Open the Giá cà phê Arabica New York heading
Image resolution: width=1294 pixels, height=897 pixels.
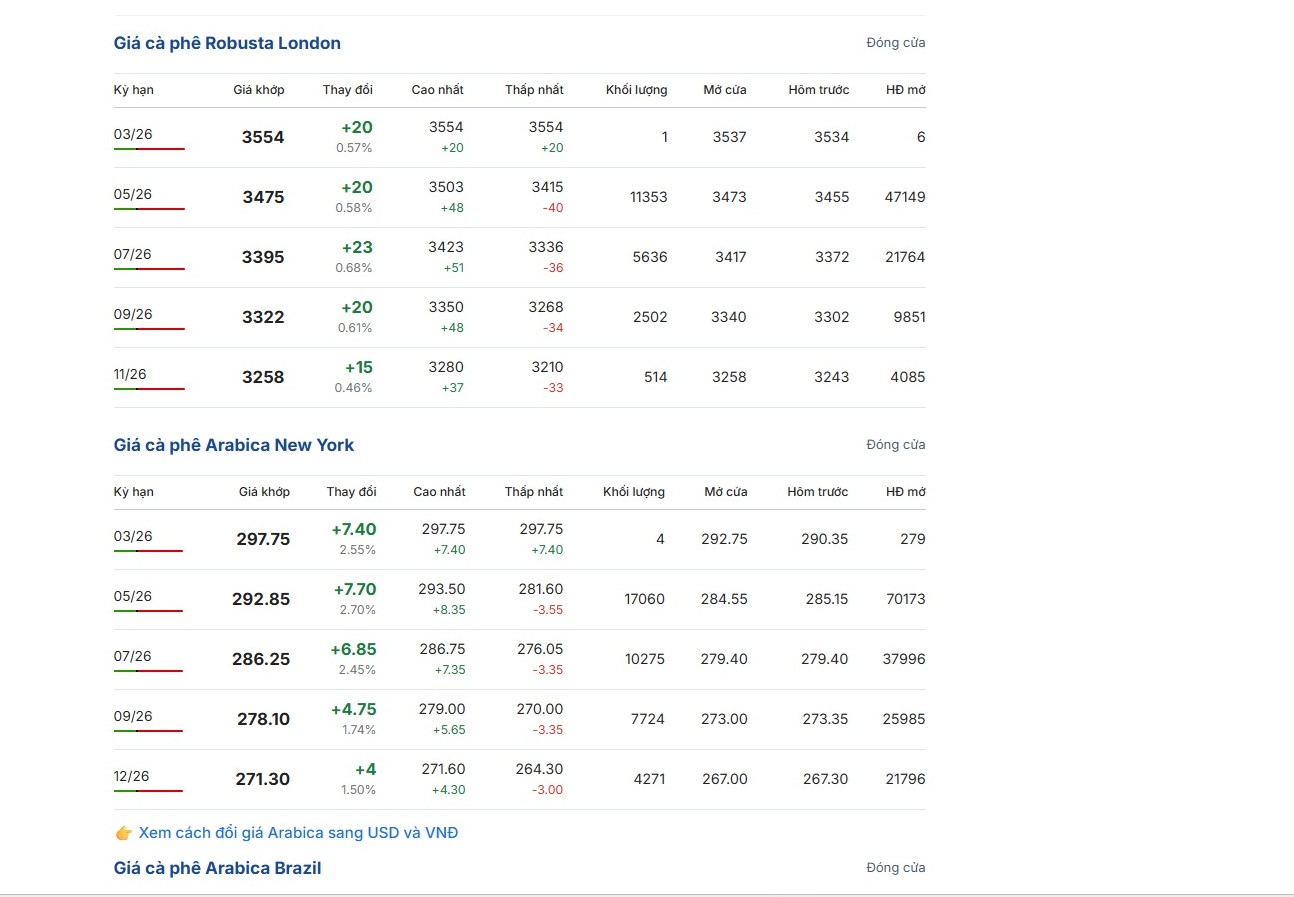tap(234, 445)
